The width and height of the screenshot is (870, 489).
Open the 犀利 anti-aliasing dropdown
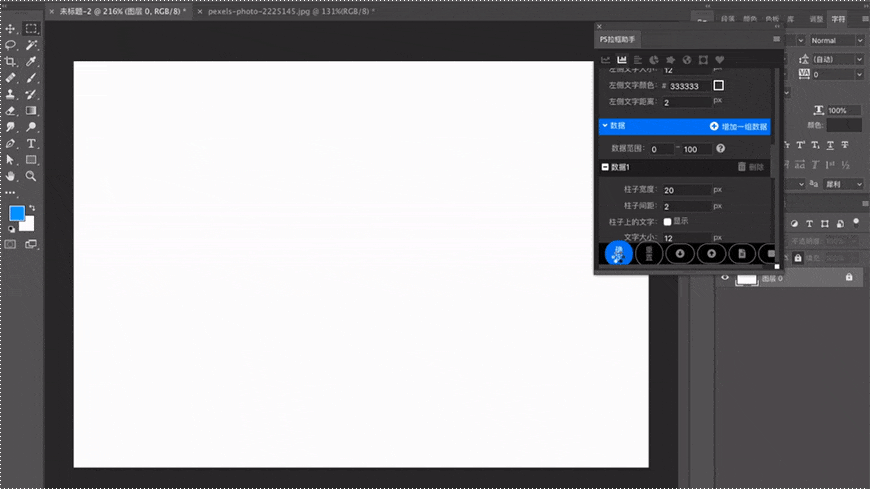tap(838, 184)
